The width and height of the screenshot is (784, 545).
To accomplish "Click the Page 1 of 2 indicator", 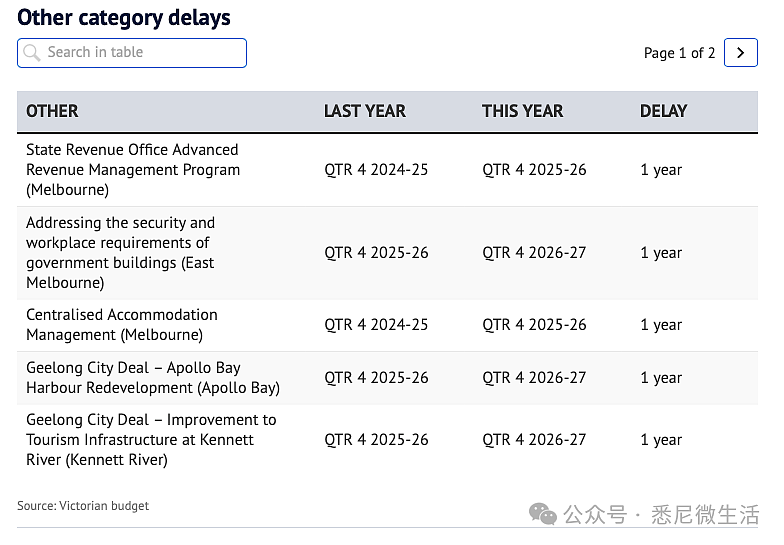I will (679, 53).
